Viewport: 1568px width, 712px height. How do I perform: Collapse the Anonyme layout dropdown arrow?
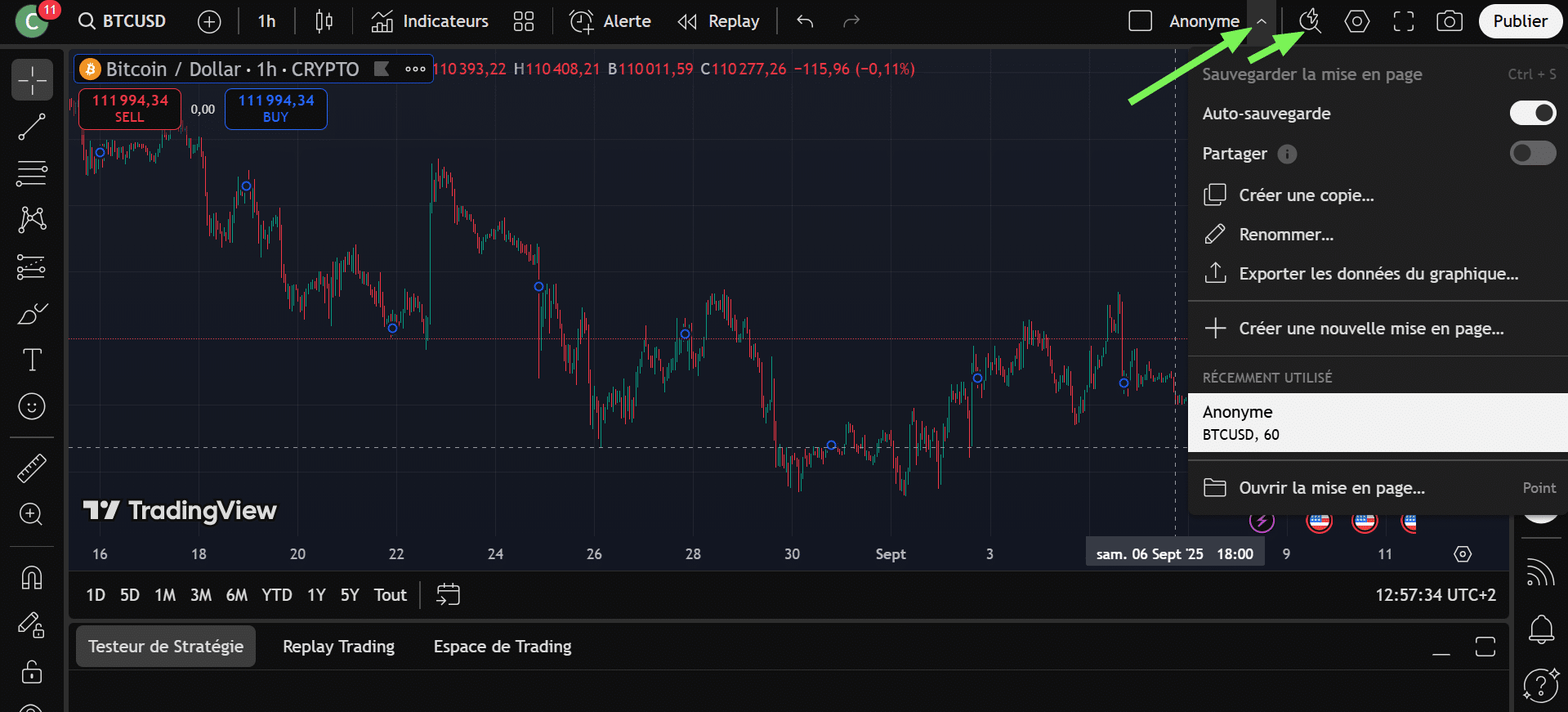[x=1262, y=21]
